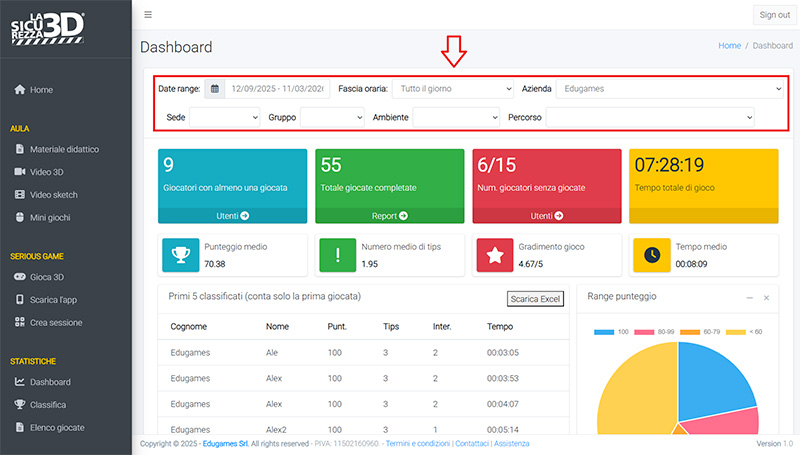The height and width of the screenshot is (455, 800).
Task: Click the Elenco giocate file icon
Action: point(19,427)
